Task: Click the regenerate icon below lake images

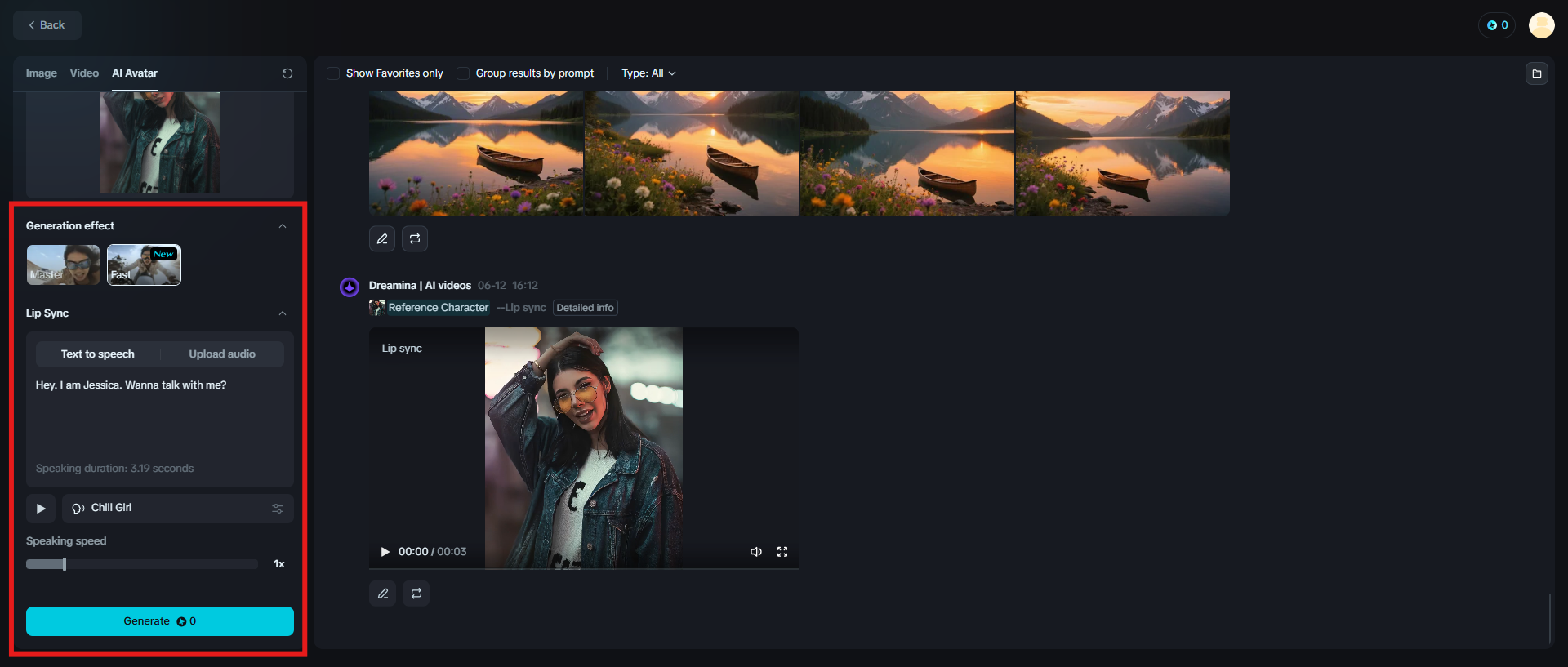Action: click(415, 239)
